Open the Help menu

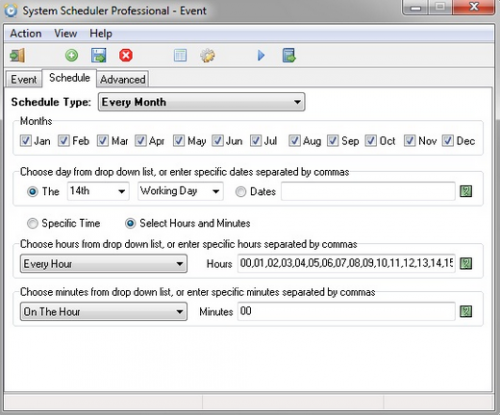(x=101, y=33)
